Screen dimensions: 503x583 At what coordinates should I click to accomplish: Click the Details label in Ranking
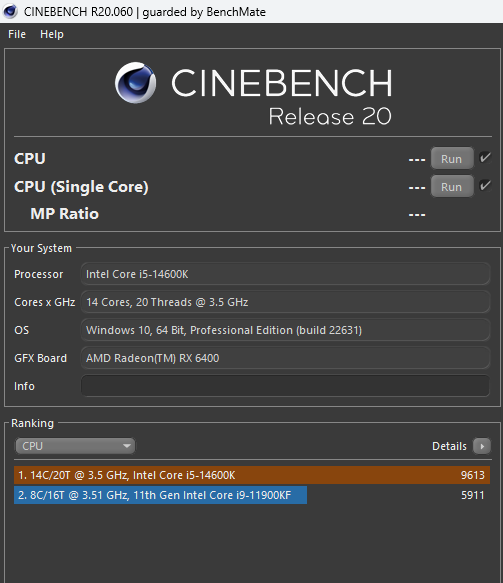click(x=449, y=446)
